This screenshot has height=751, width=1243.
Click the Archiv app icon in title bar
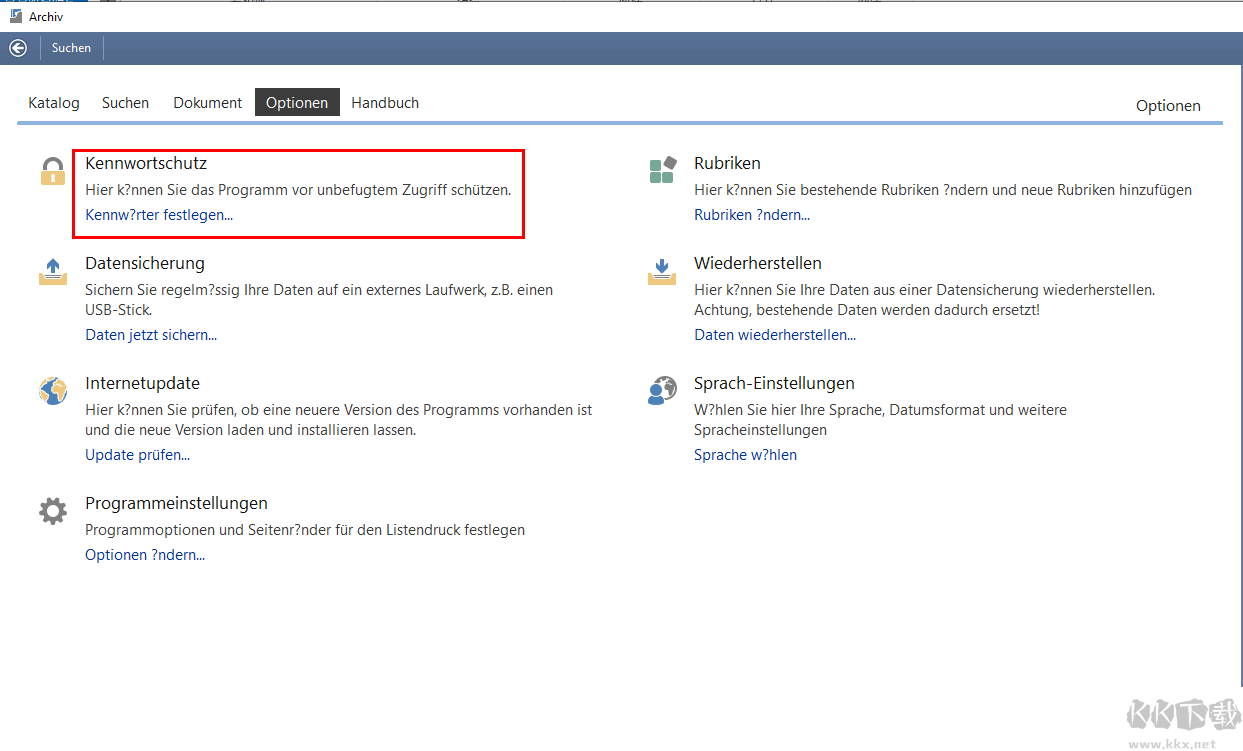point(15,16)
